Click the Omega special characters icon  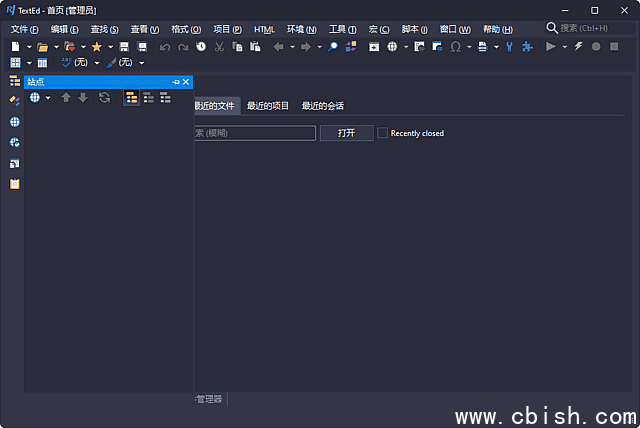coord(456,47)
